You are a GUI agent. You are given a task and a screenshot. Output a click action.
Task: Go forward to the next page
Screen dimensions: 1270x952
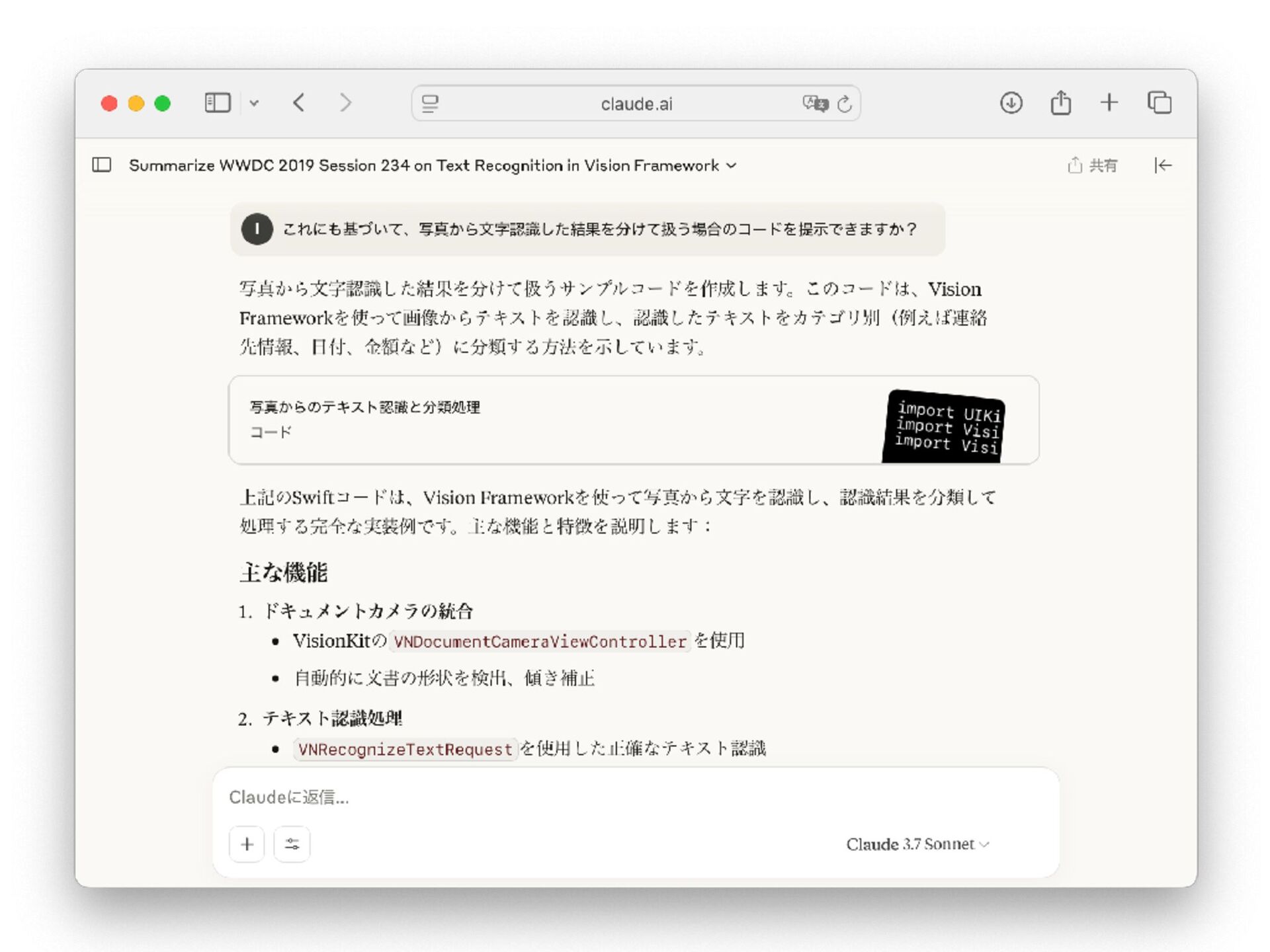point(345,103)
